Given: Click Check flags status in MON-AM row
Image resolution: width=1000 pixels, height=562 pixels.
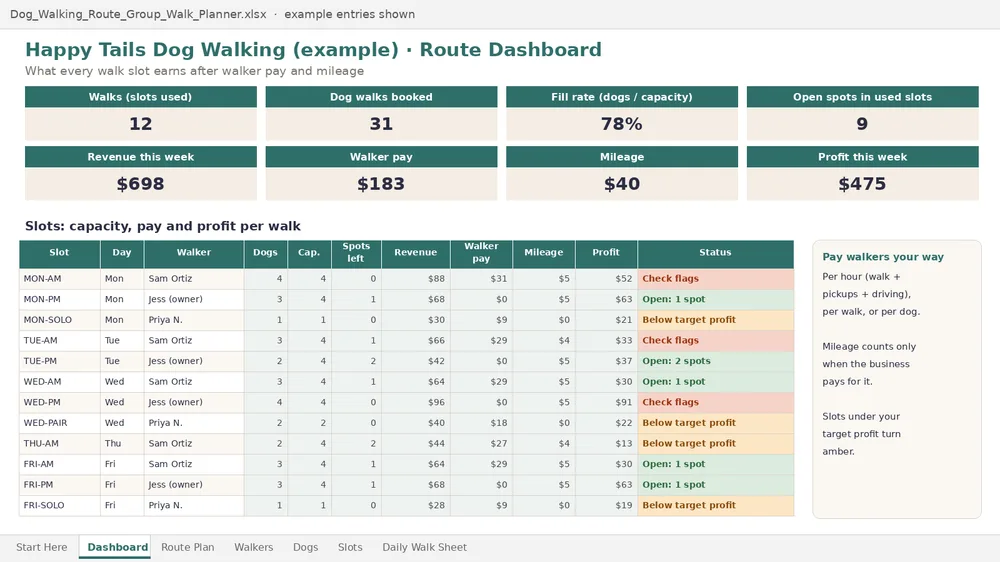Looking at the screenshot, I should pyautogui.click(x=716, y=279).
